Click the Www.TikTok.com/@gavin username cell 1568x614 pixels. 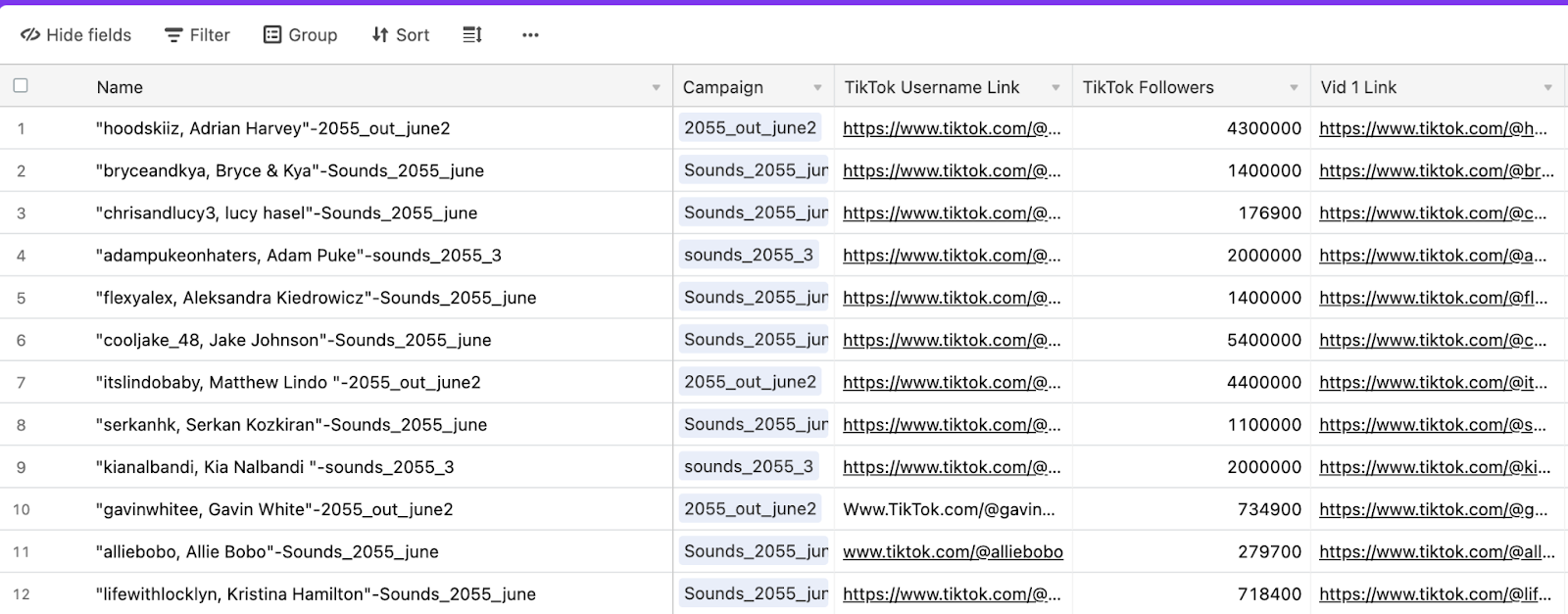pyautogui.click(x=949, y=509)
